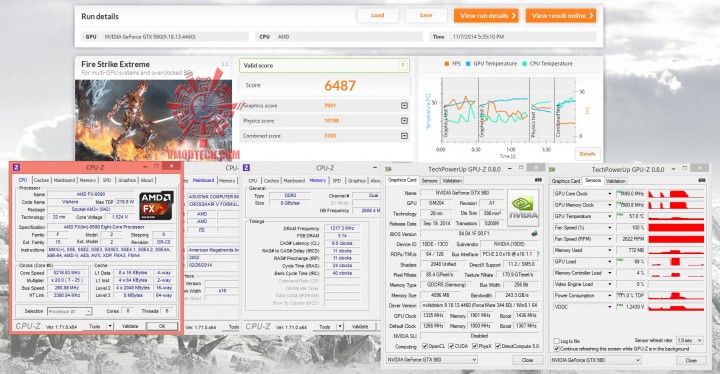Open Fan Speed (%) sensor dropdown

pos(610,228)
